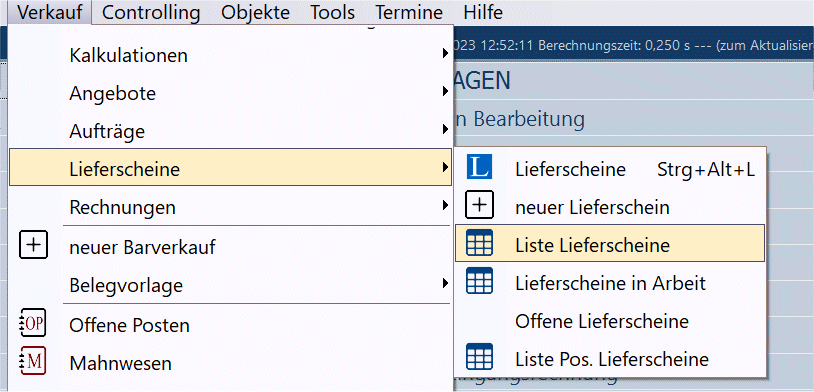
Task: Expand the Angebote submenu arrow
Action: 445,92
